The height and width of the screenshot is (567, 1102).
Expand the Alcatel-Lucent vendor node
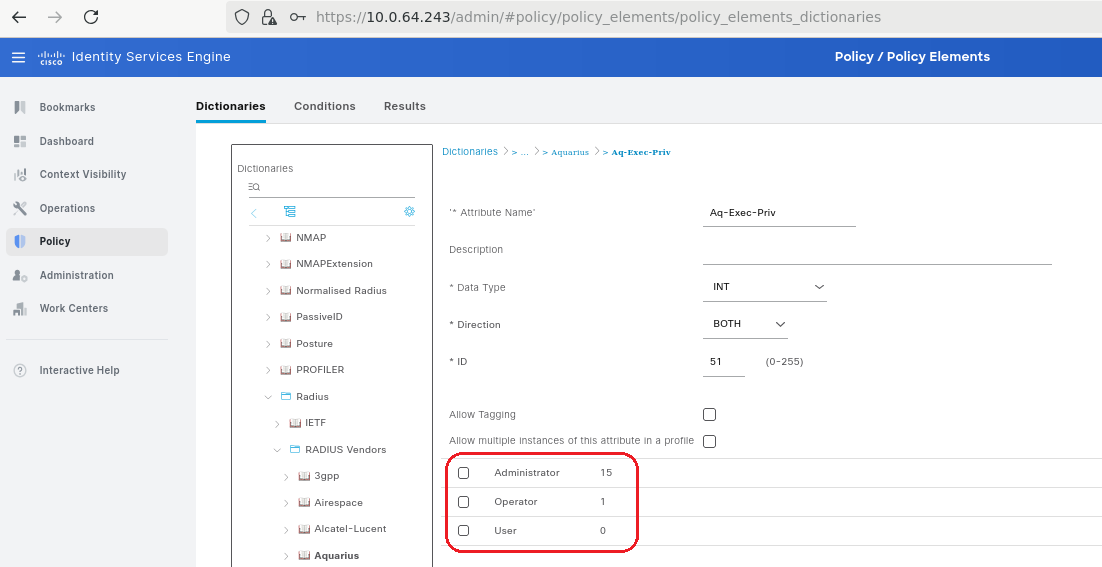point(286,530)
